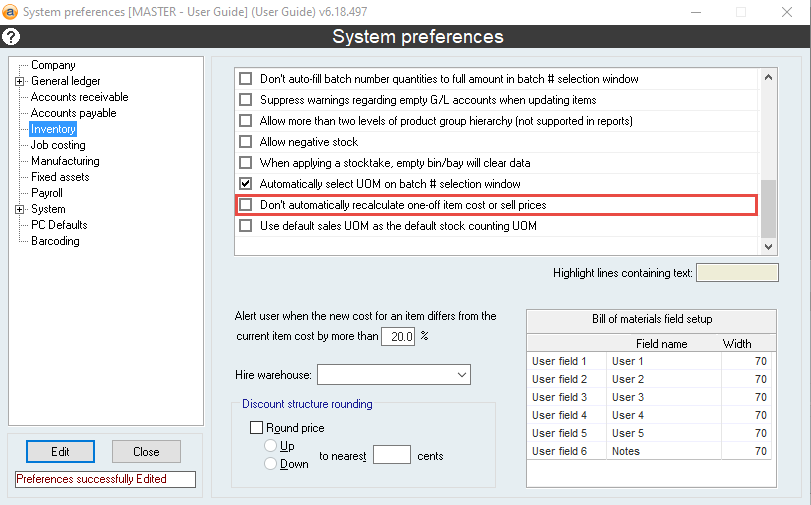
Task: Select General ledger label in tree
Action: [x=66, y=81]
